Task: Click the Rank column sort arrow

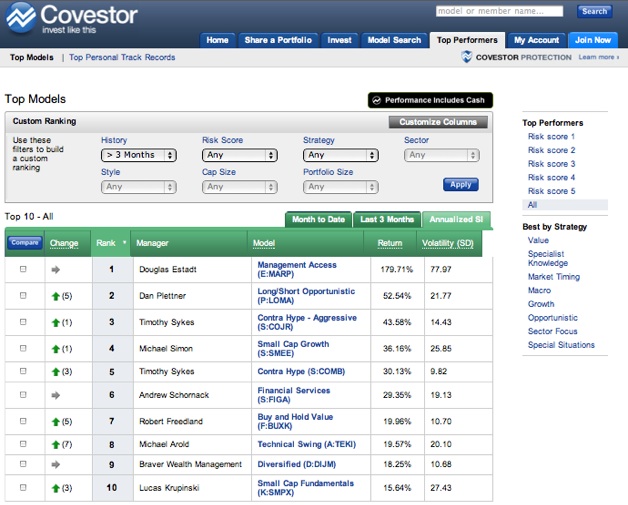Action: pos(125,242)
